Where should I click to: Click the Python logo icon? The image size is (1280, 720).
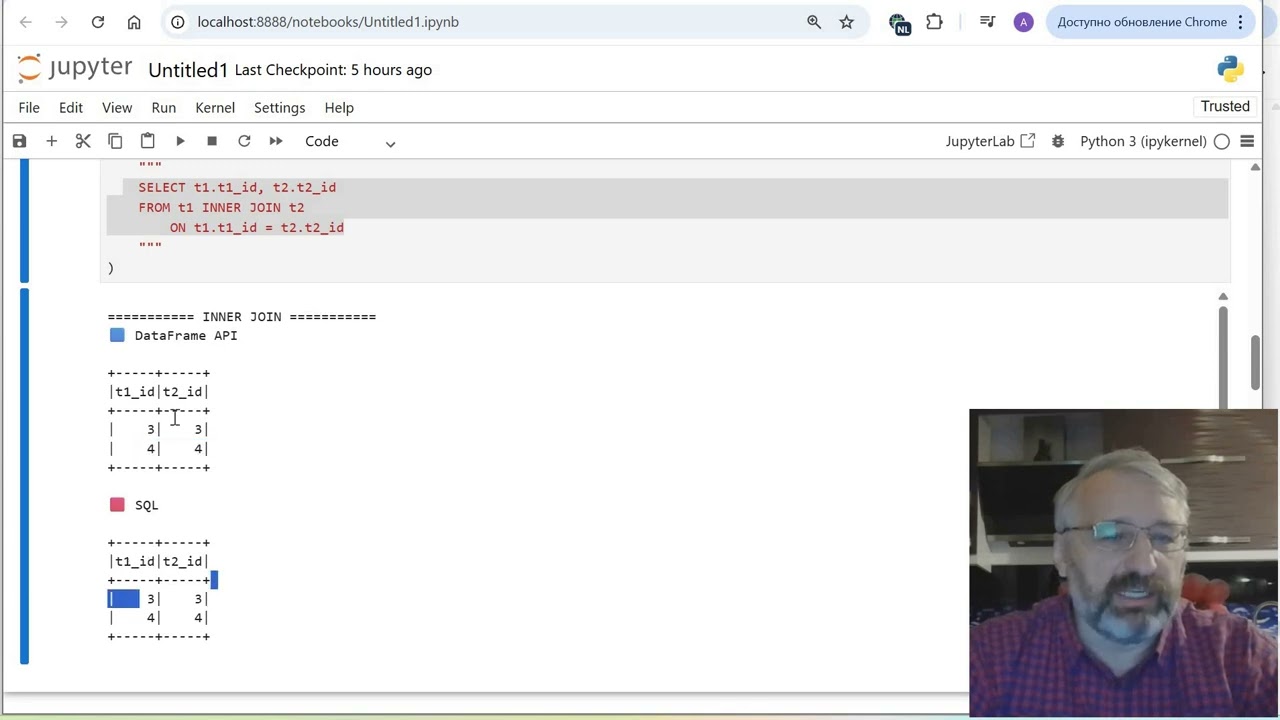coord(1230,69)
